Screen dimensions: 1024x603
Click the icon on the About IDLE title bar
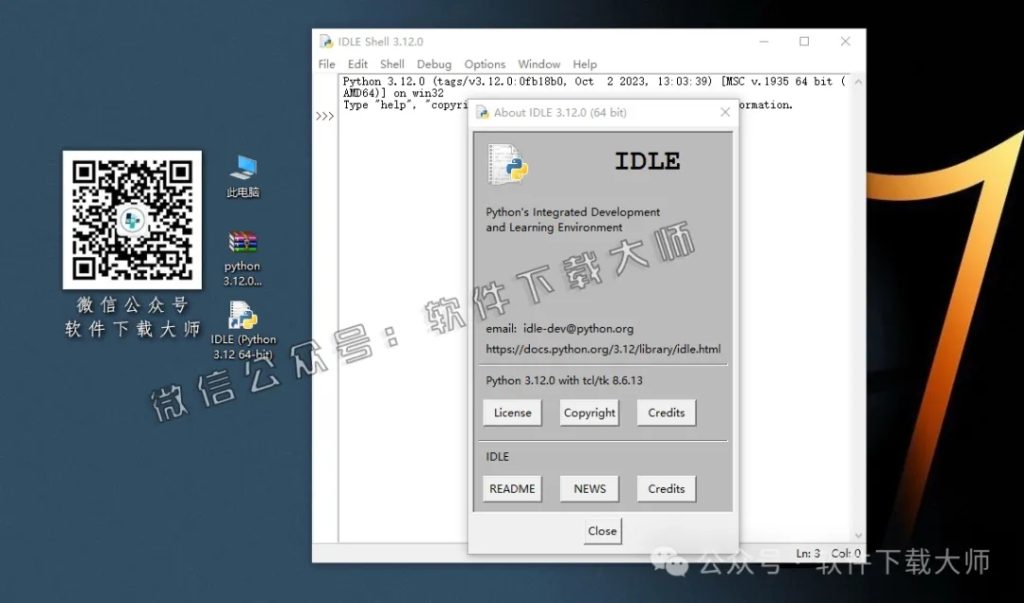pos(482,112)
